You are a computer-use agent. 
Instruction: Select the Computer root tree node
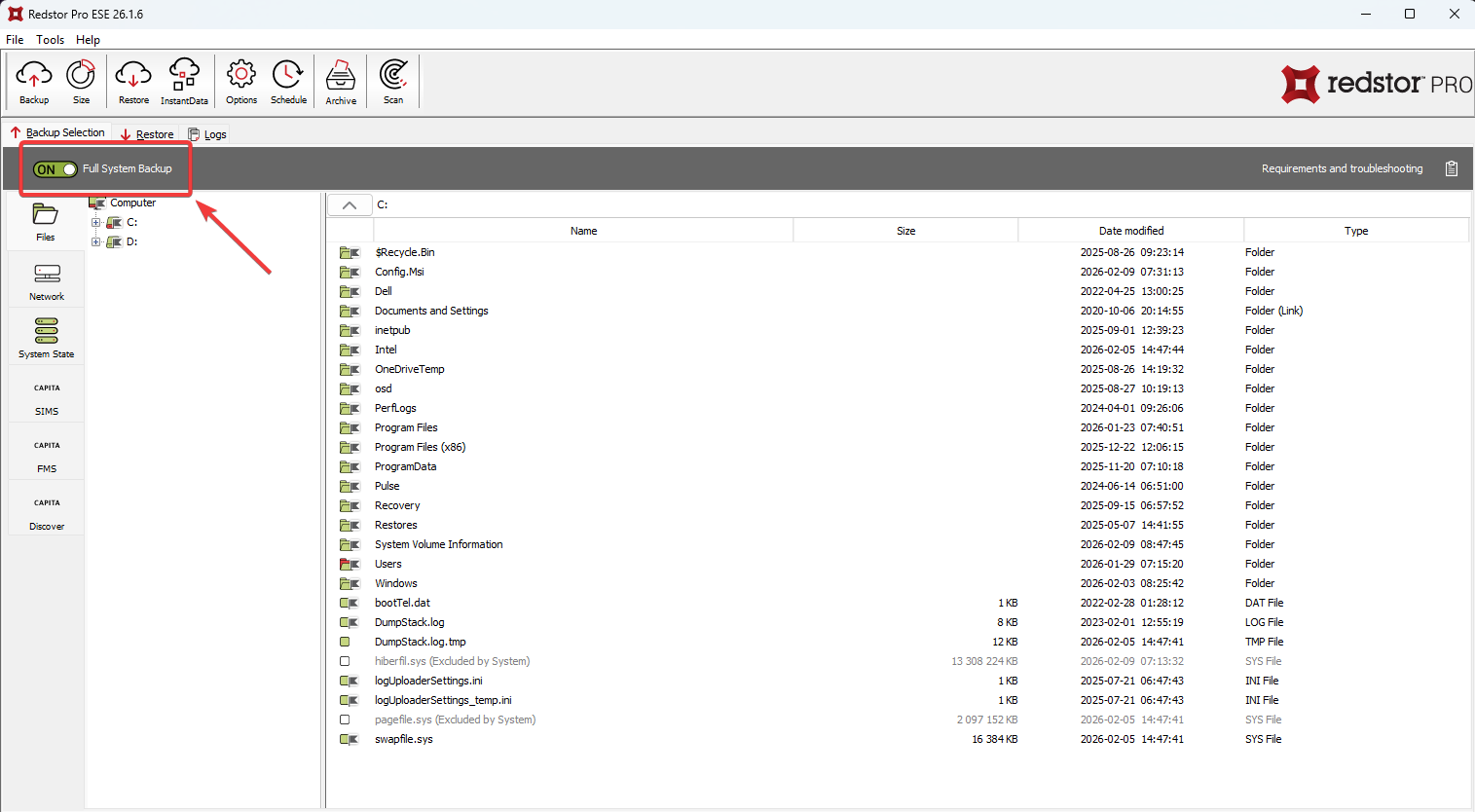[x=132, y=203]
